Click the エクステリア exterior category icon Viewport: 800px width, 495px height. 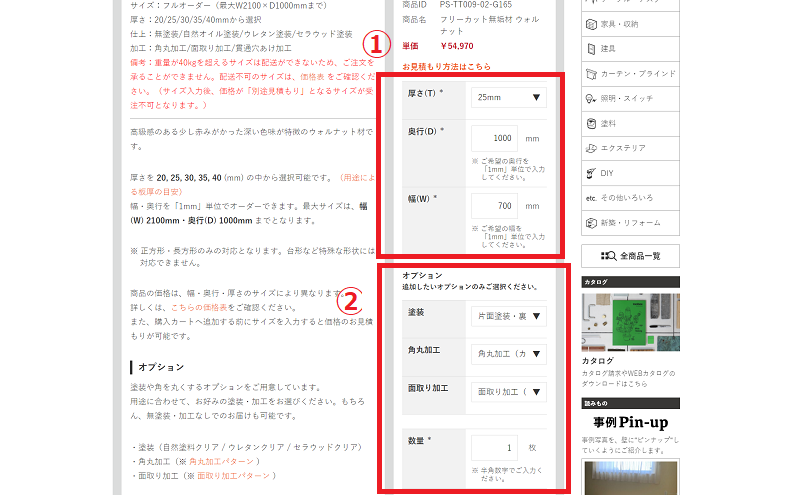point(592,148)
